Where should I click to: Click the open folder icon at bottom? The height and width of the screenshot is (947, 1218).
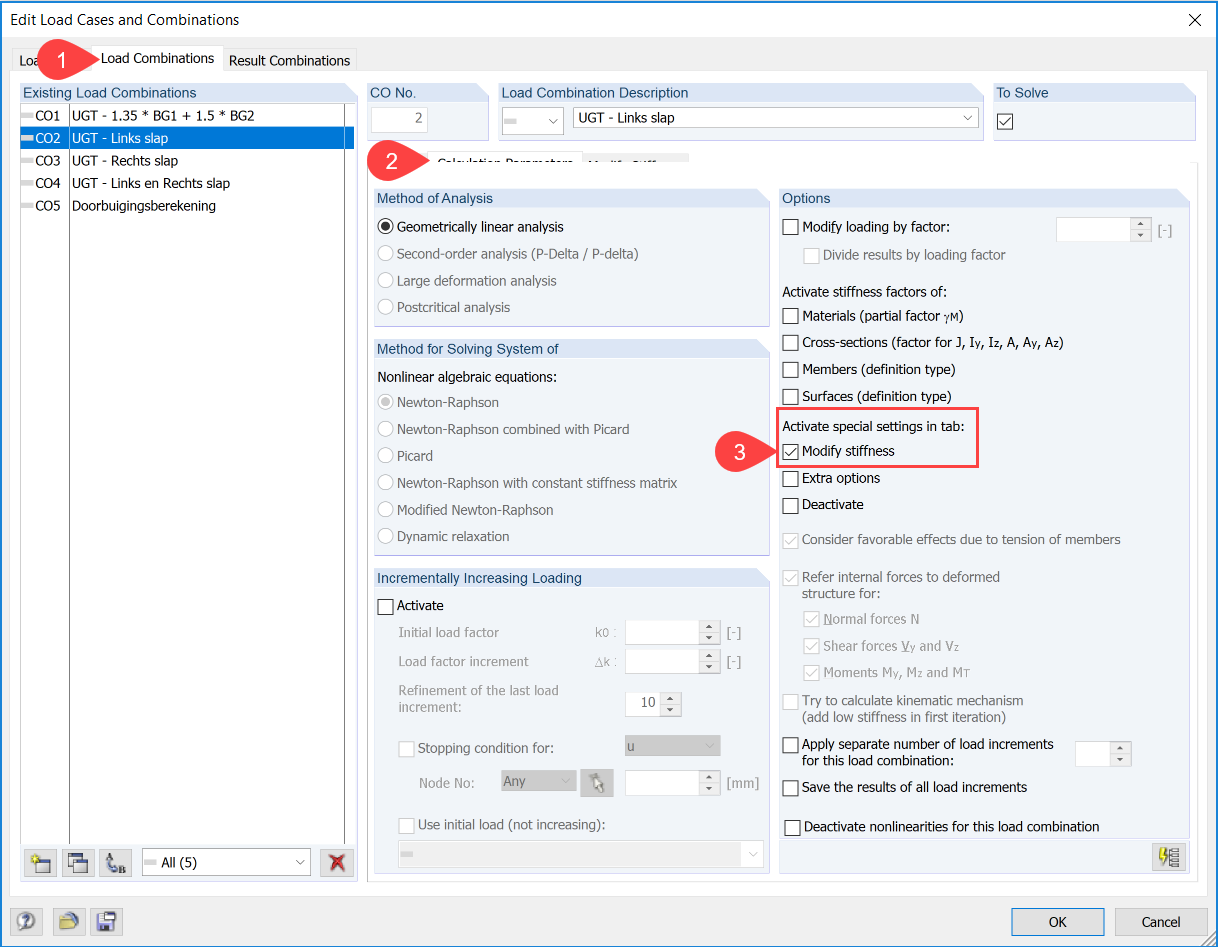coord(68,921)
